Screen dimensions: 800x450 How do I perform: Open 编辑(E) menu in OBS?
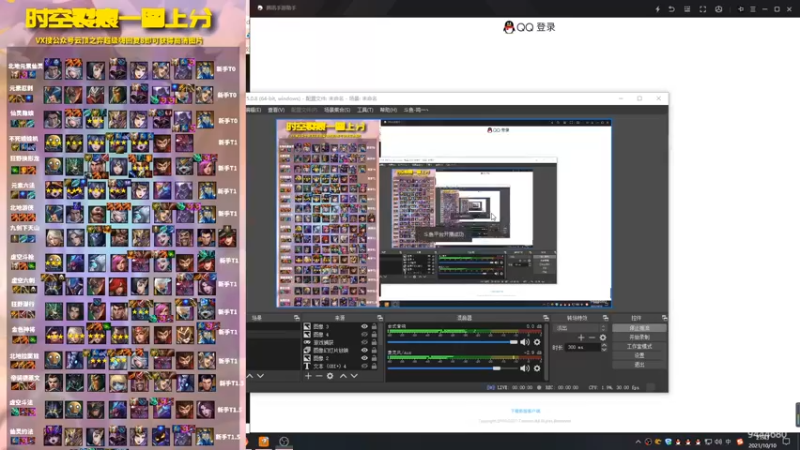(x=254, y=110)
